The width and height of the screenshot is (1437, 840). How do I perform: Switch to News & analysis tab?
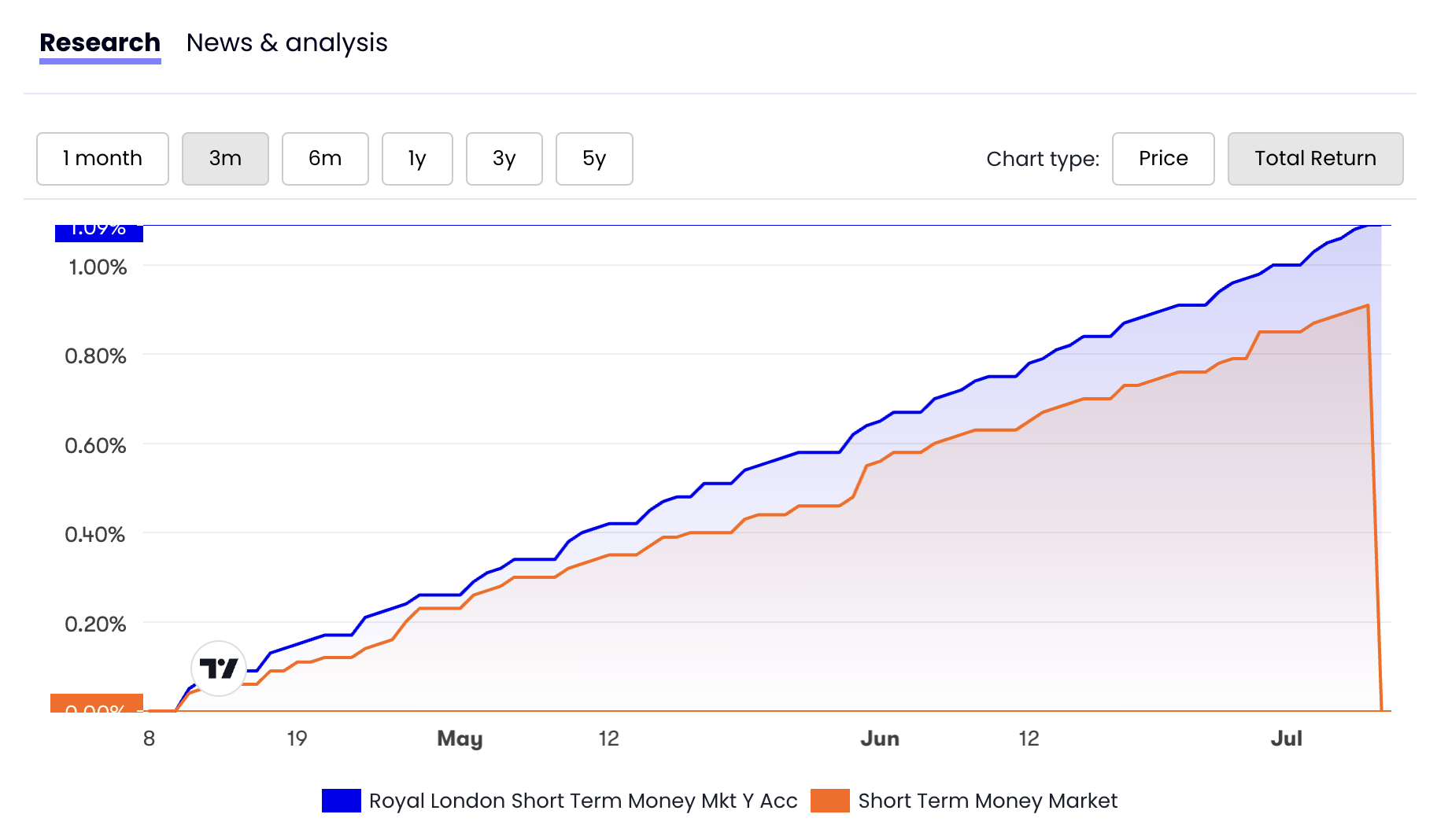click(x=286, y=42)
